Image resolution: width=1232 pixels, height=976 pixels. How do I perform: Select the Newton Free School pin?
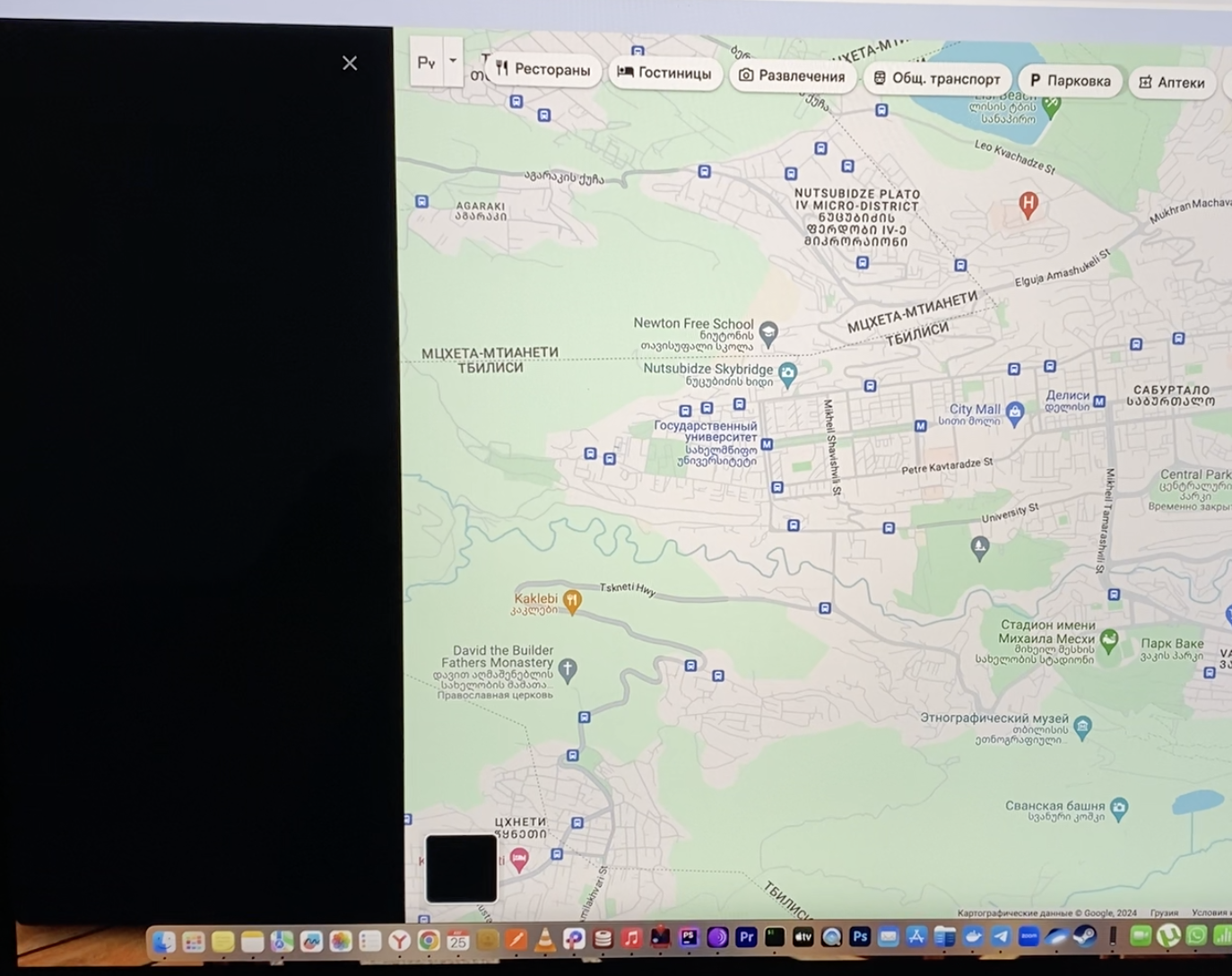[x=768, y=334]
